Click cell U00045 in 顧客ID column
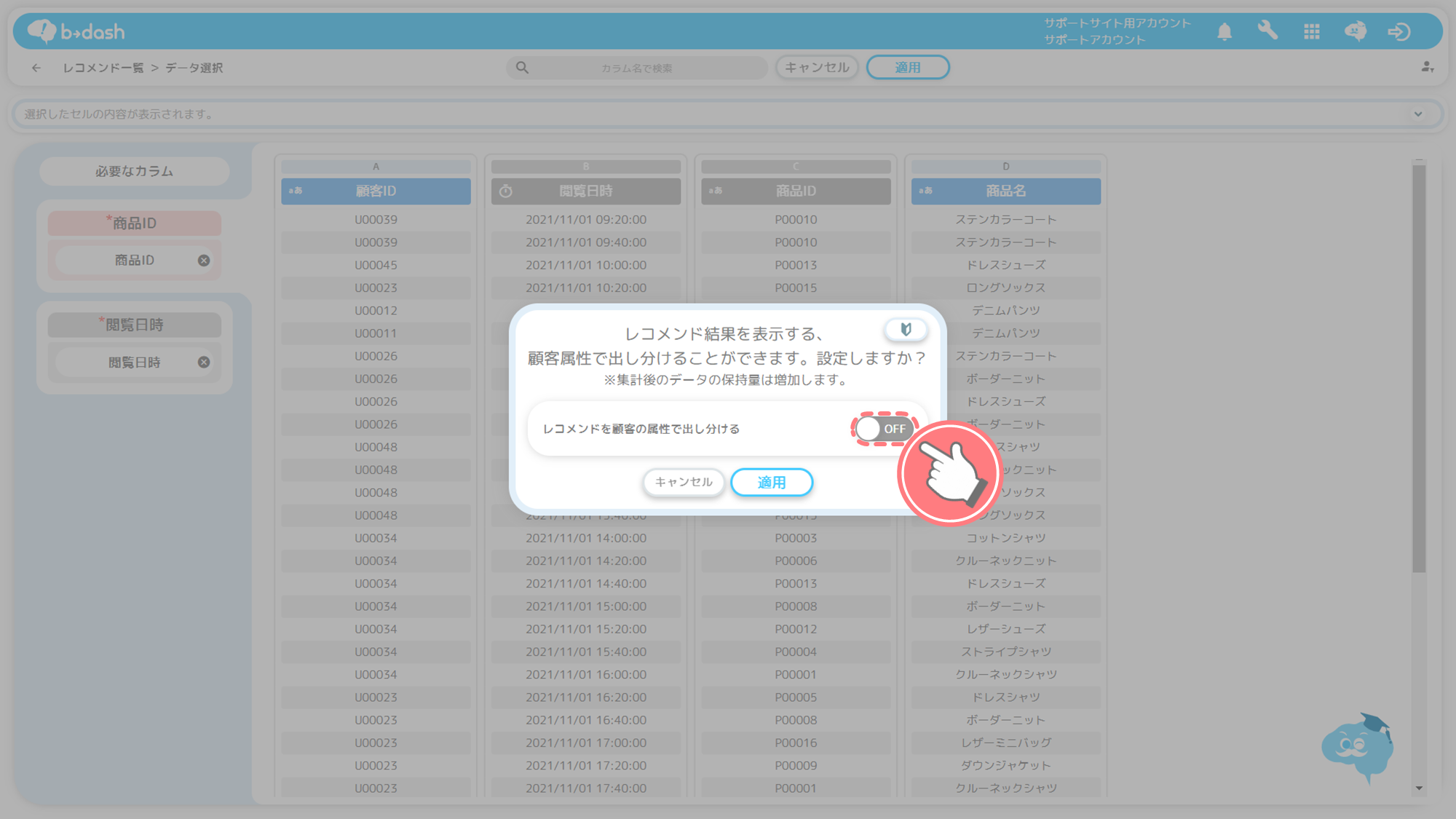The width and height of the screenshot is (1456, 819). point(376,265)
